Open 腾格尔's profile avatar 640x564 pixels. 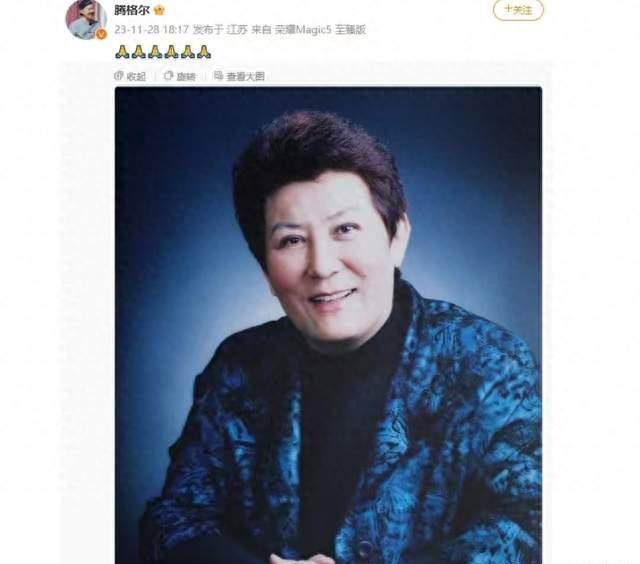[86, 19]
